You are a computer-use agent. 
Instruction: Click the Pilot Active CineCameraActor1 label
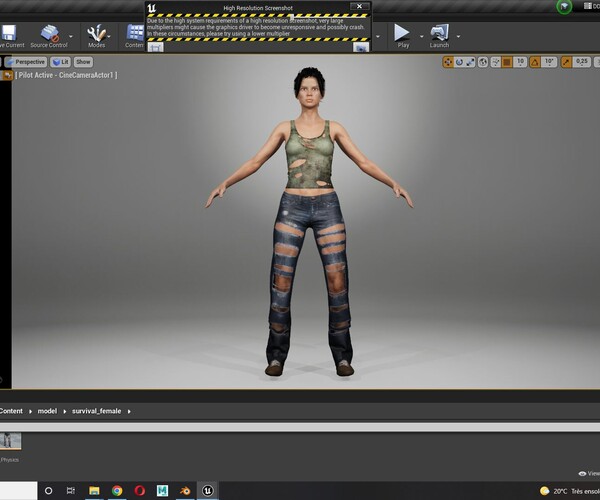pos(66,75)
